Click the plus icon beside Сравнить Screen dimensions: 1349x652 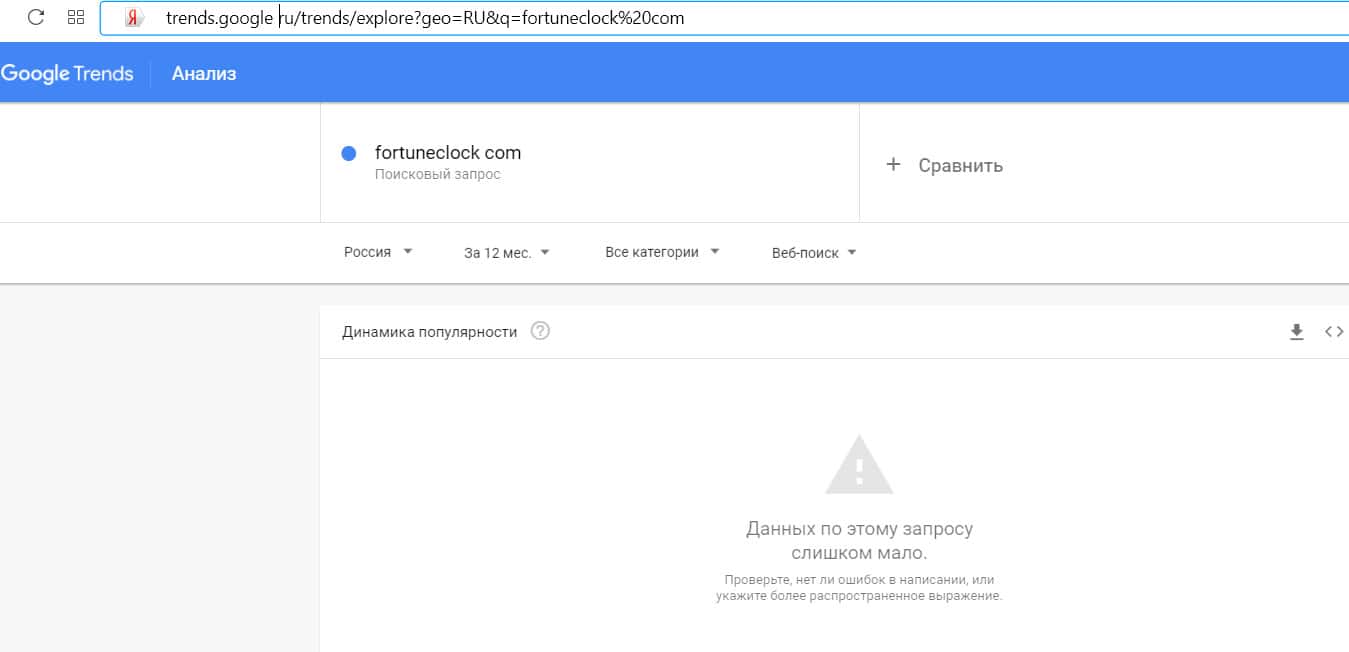[893, 165]
